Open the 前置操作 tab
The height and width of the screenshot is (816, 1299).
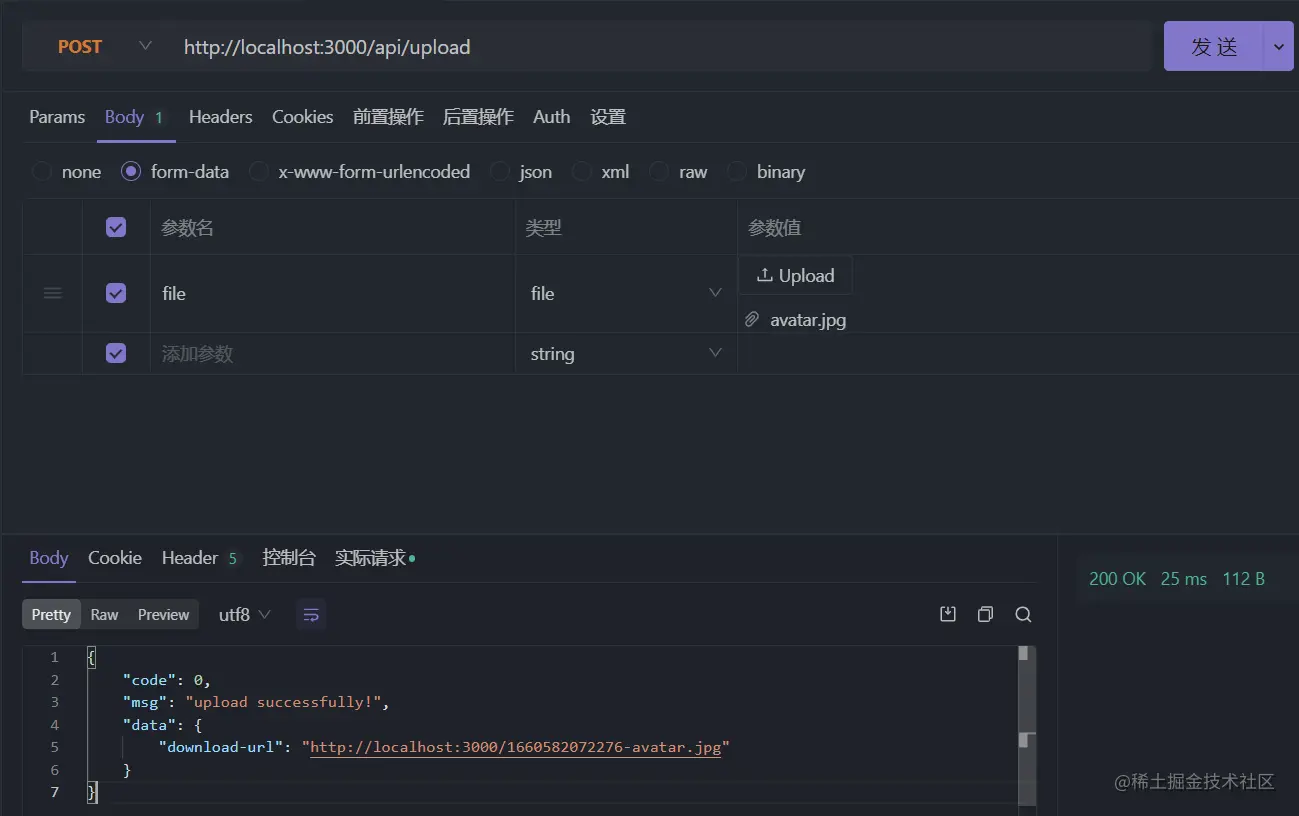coord(388,117)
